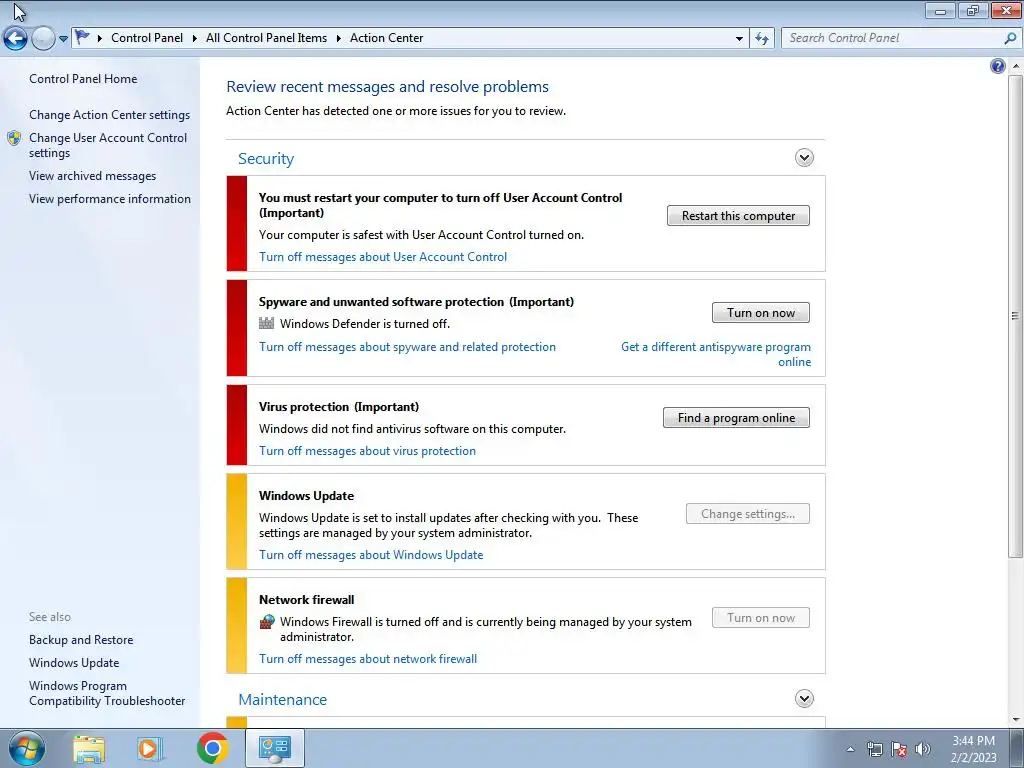This screenshot has height=768, width=1024.
Task: Open Change Action Center settings
Action: click(109, 114)
